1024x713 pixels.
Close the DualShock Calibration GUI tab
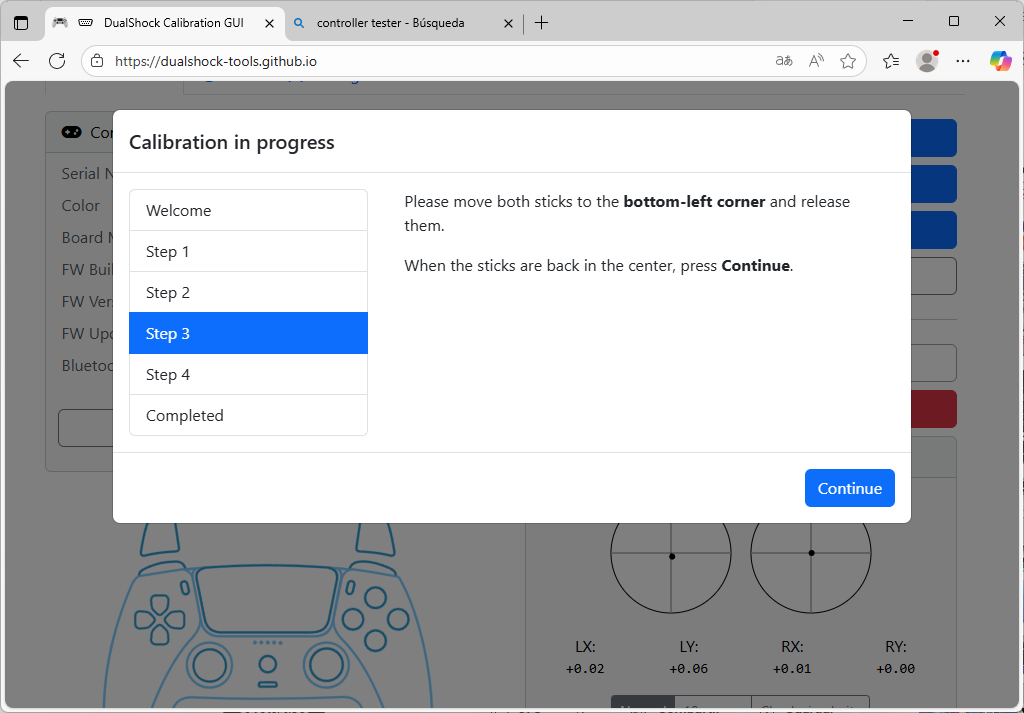(x=269, y=24)
